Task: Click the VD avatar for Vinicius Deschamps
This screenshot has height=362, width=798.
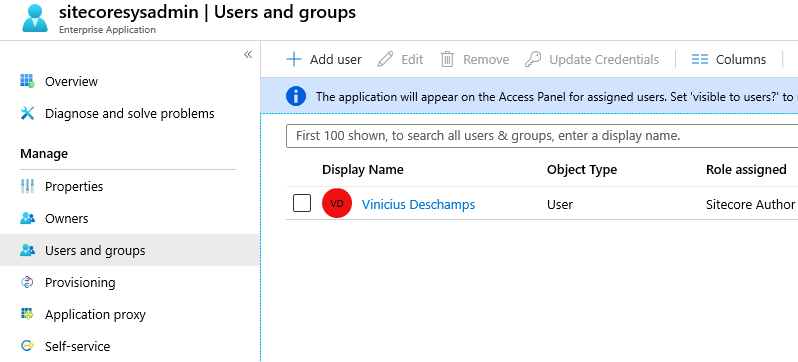Action: 337,203
